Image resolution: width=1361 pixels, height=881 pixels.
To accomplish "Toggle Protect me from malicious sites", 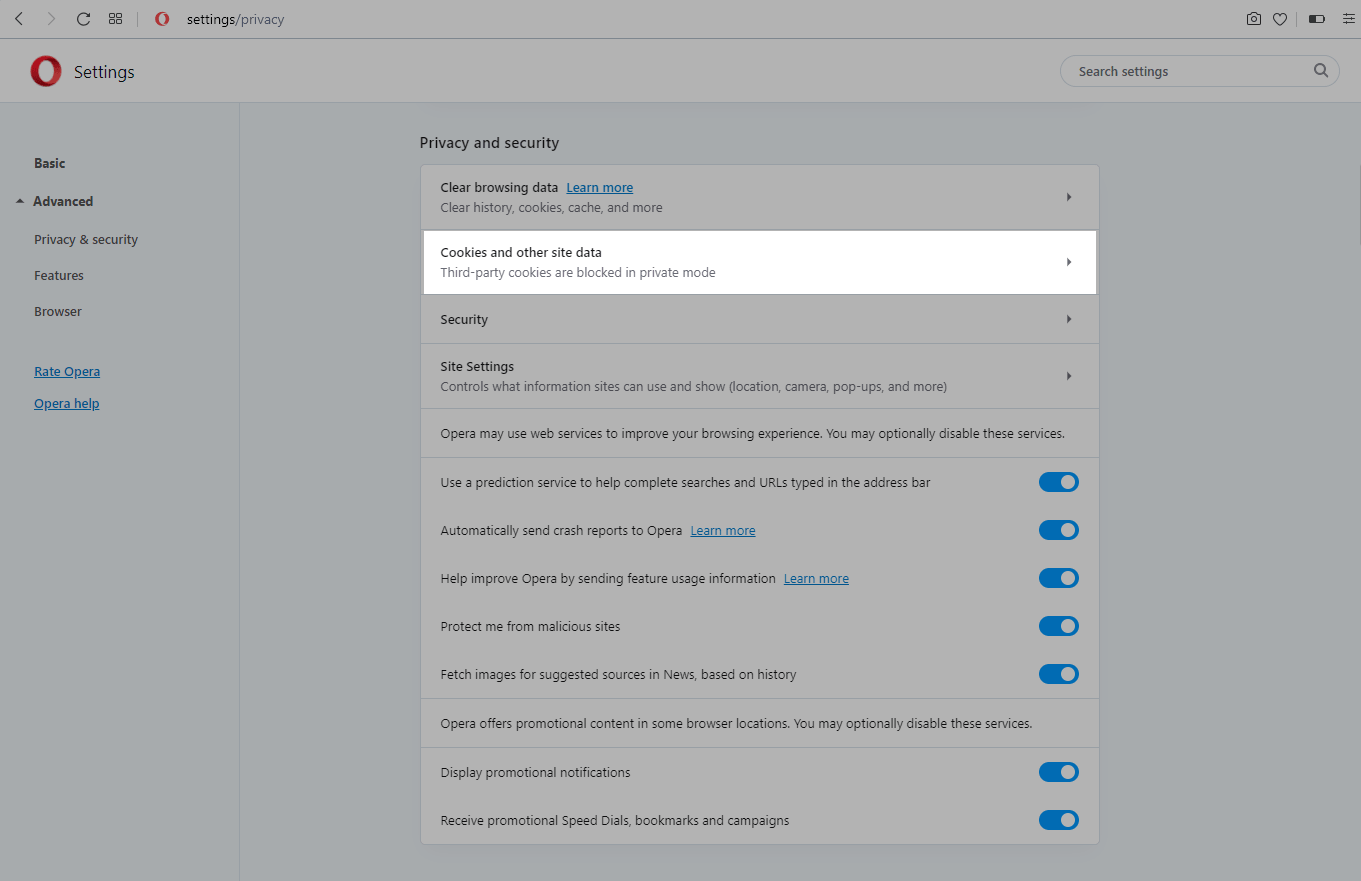I will point(1058,626).
